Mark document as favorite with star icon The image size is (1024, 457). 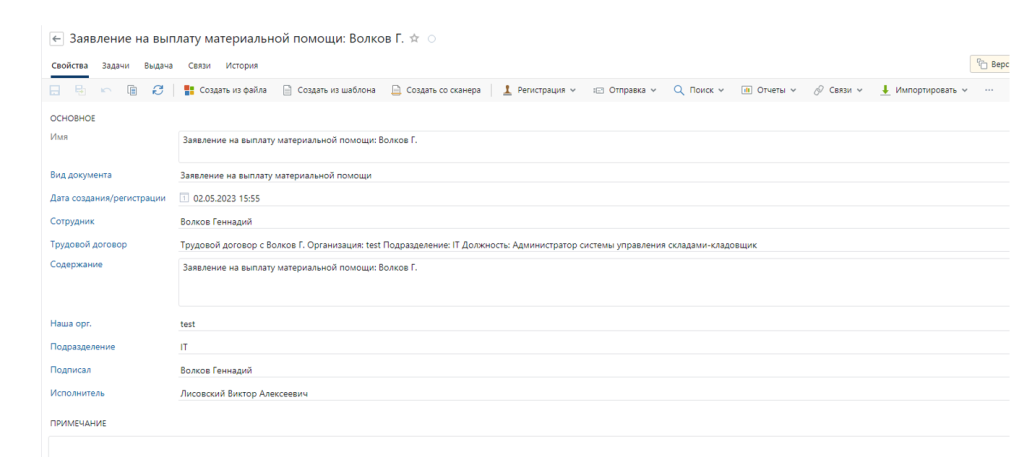click(415, 39)
